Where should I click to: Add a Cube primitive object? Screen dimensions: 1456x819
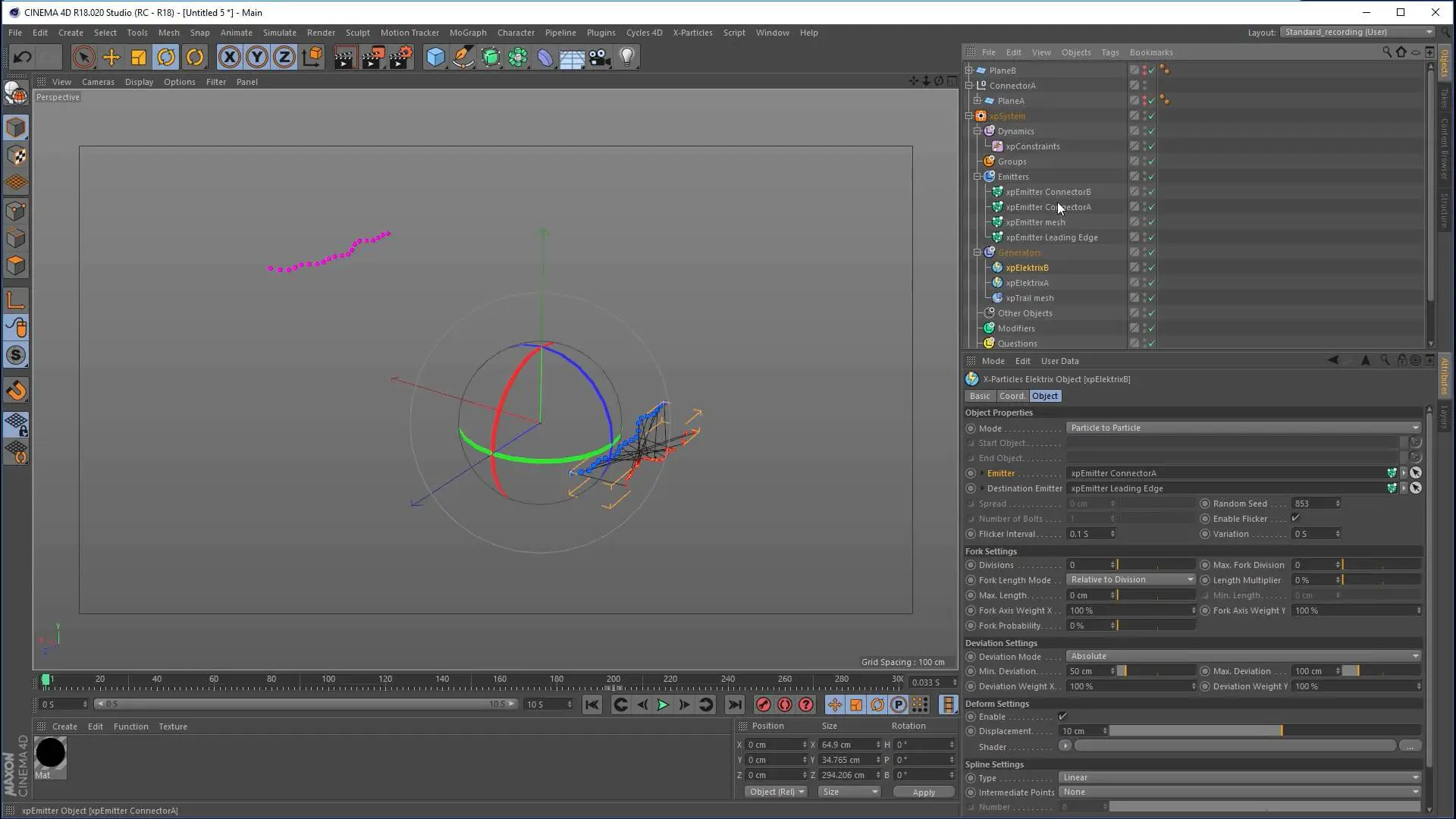pyautogui.click(x=435, y=57)
